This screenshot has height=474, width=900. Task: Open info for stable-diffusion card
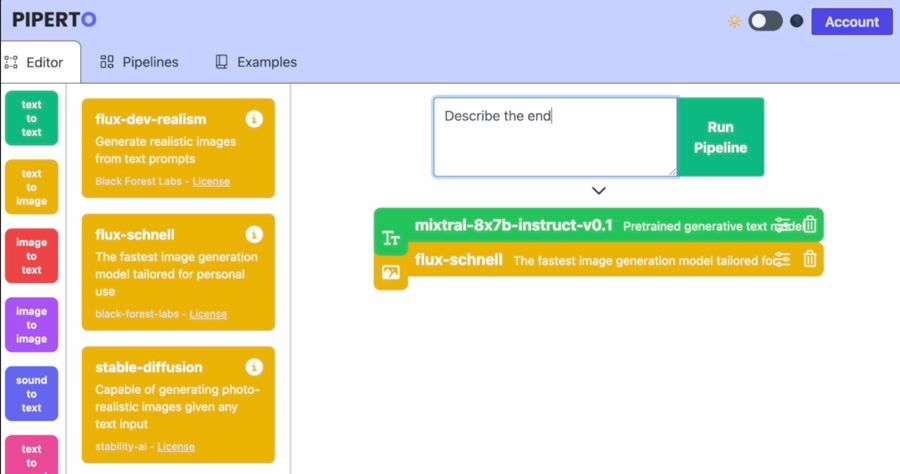254,367
